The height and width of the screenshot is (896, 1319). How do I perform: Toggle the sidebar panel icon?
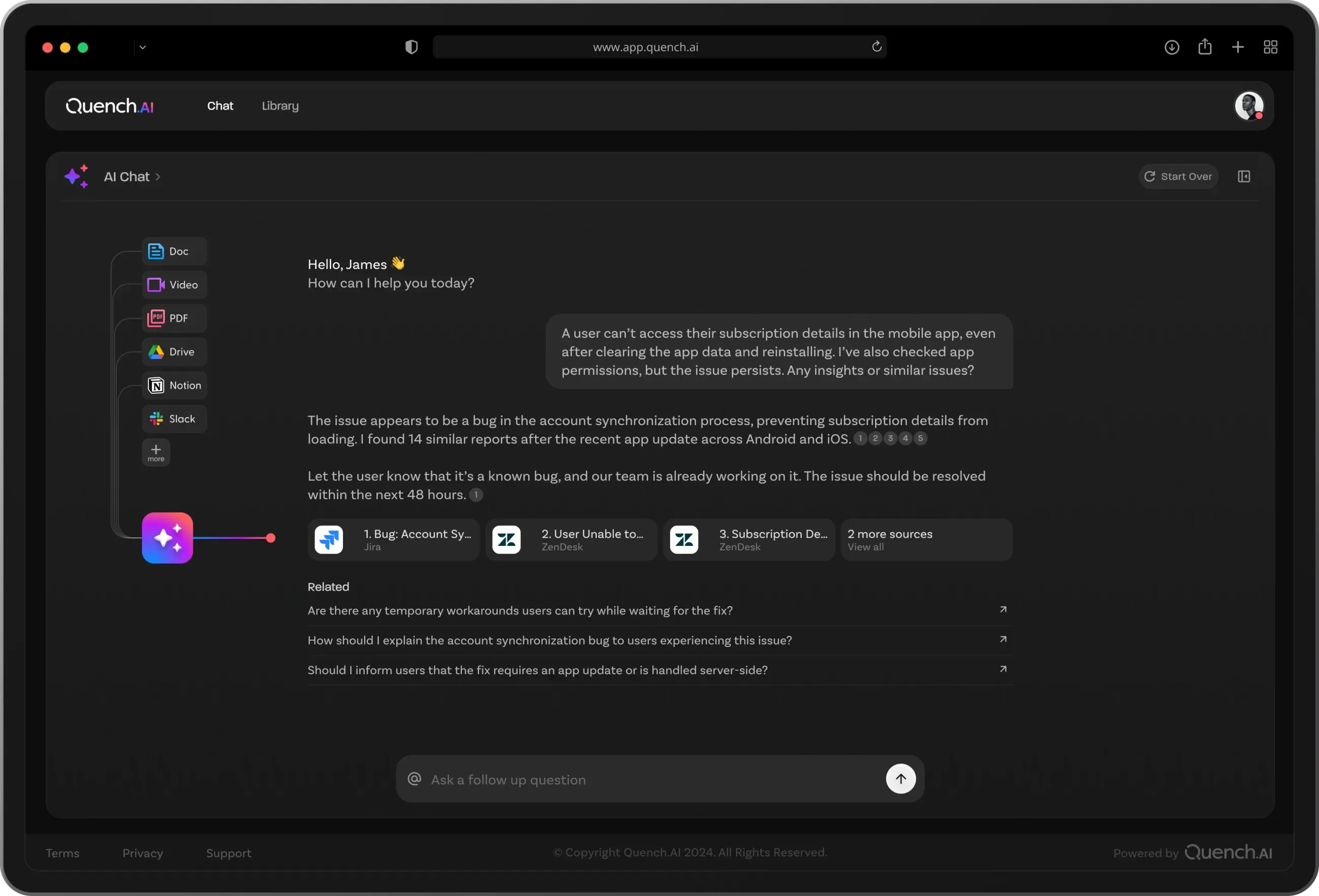click(1243, 177)
